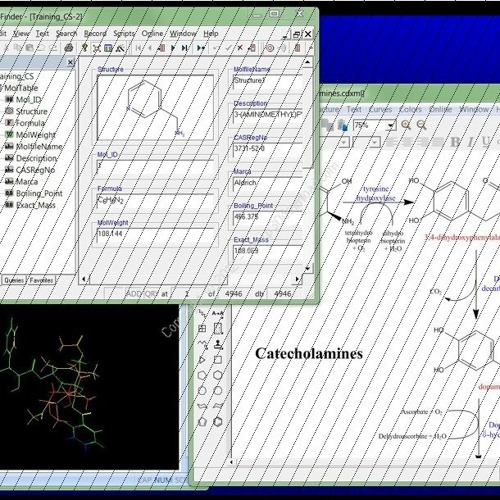Select the cycloheptane ring tool
500x500 pixels.
click(x=202, y=391)
